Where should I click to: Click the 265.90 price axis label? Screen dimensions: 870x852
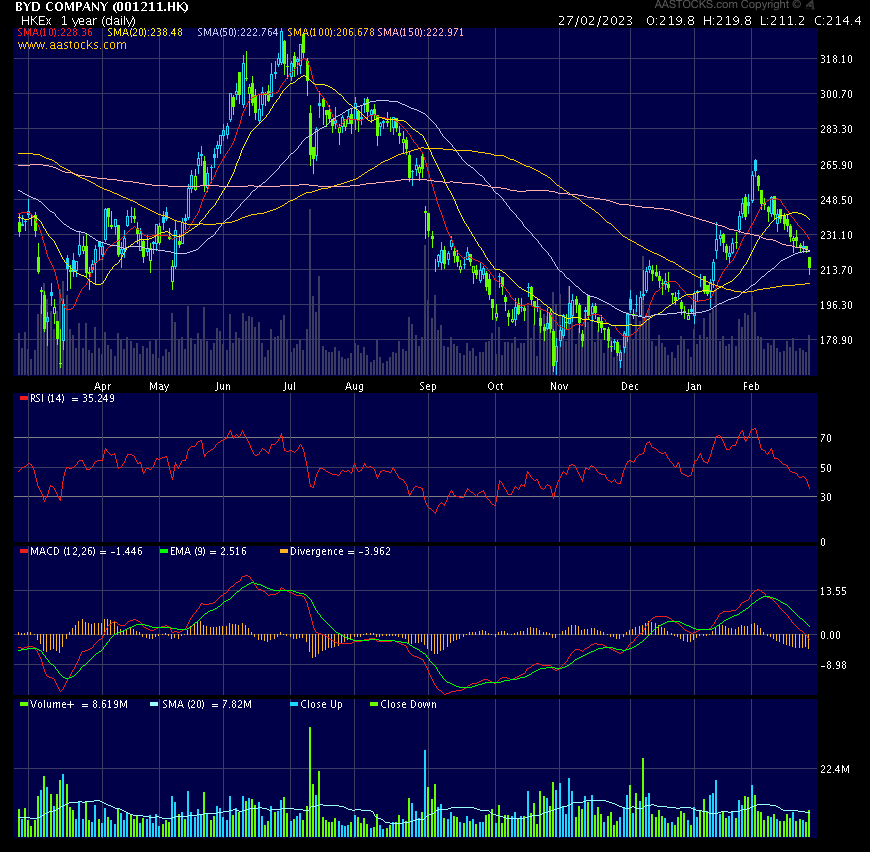click(836, 165)
